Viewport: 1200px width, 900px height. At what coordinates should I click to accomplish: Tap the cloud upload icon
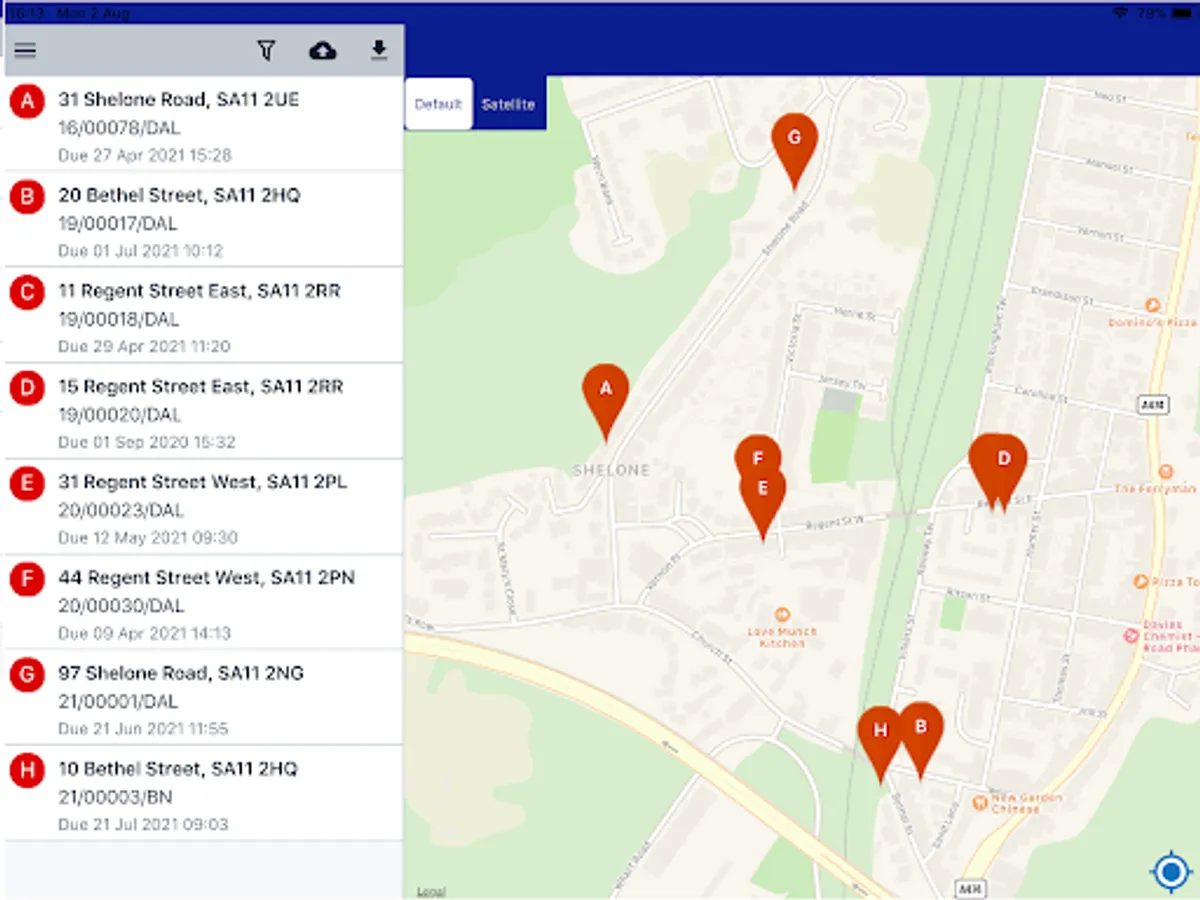[x=323, y=50]
